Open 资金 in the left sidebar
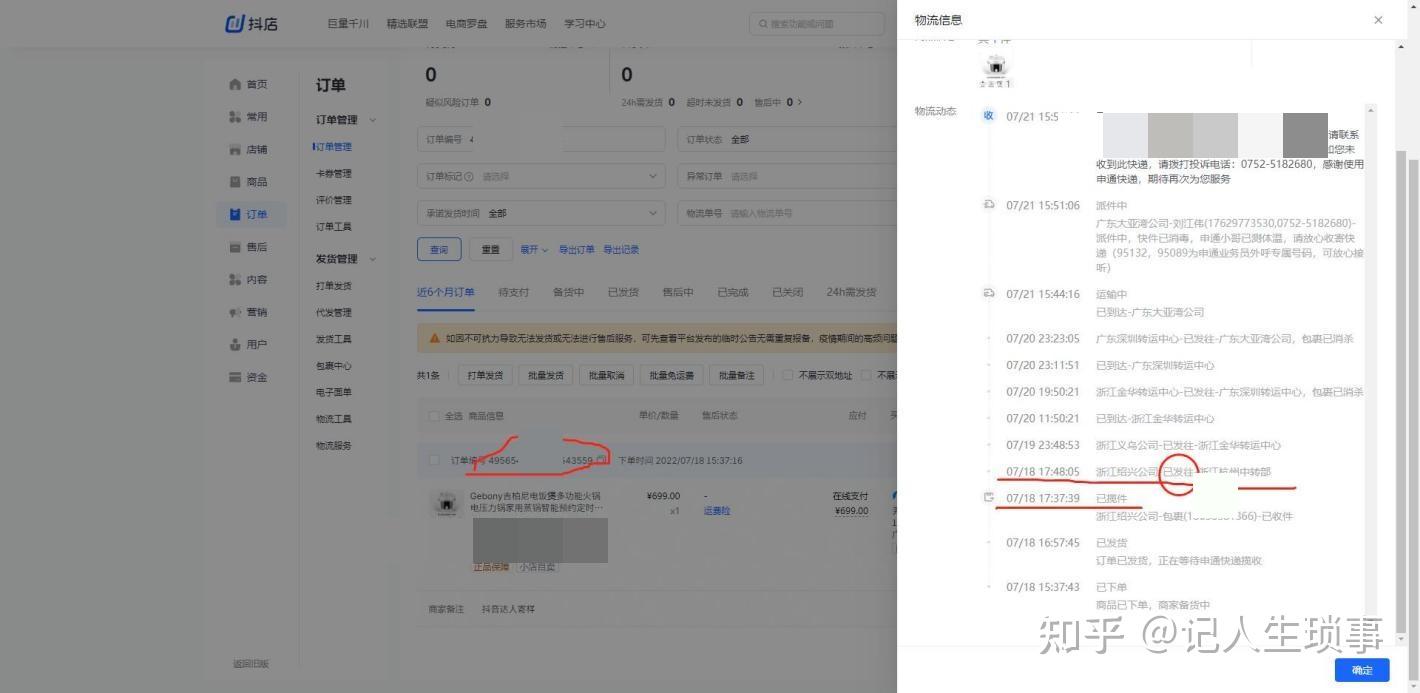Viewport: 1420px width, 693px height. point(248,377)
